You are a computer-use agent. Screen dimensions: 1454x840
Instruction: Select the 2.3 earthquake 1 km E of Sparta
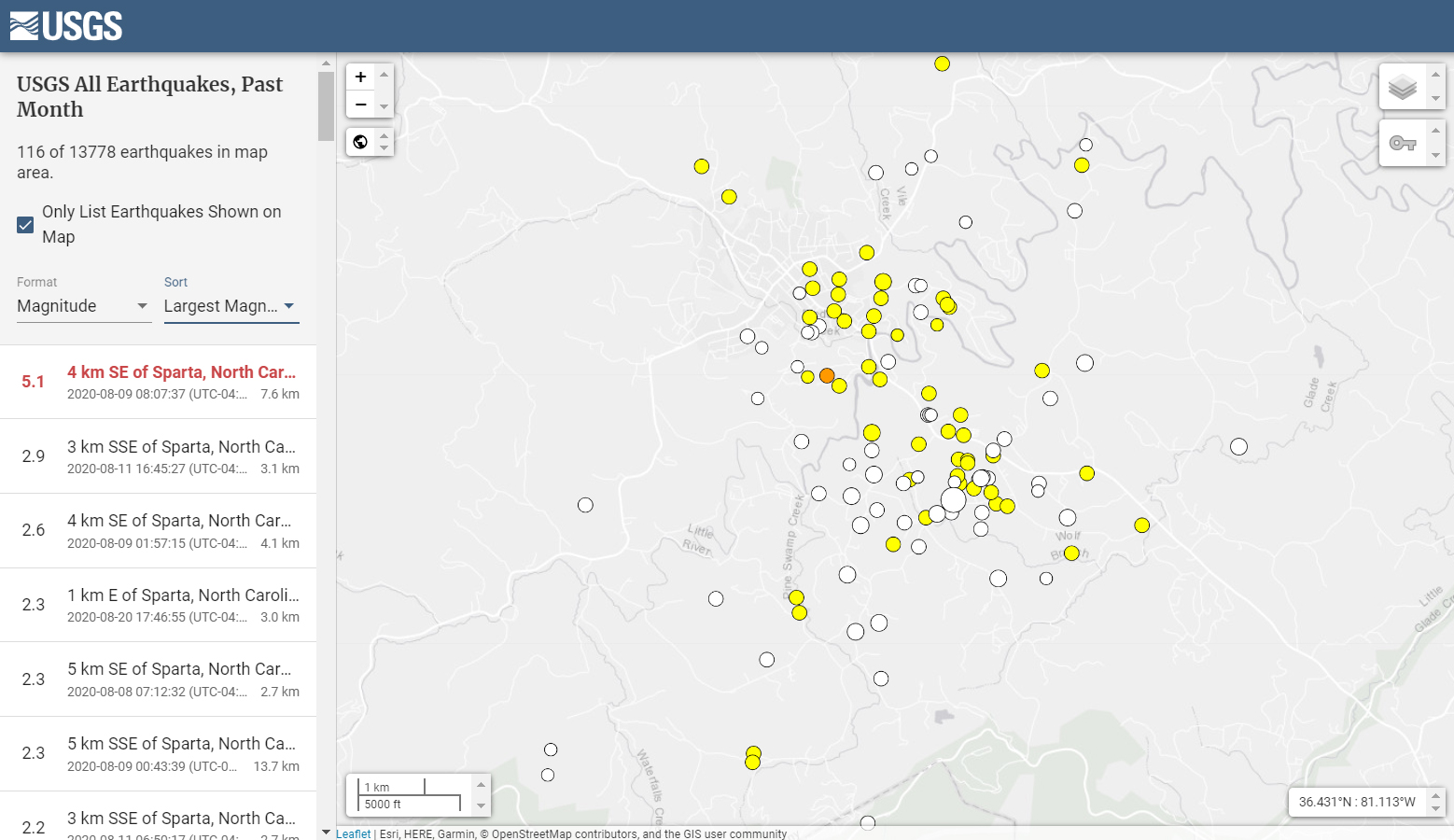click(159, 605)
